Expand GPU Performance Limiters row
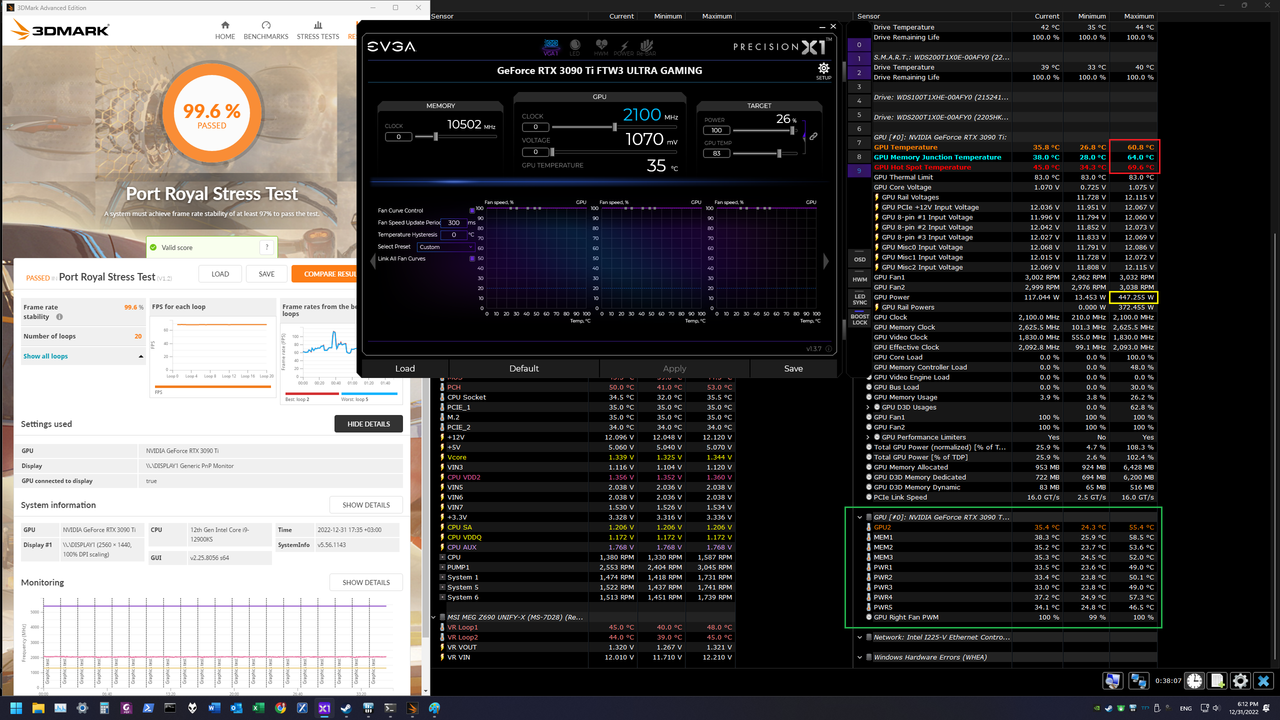This screenshot has width=1280, height=720. point(868,437)
